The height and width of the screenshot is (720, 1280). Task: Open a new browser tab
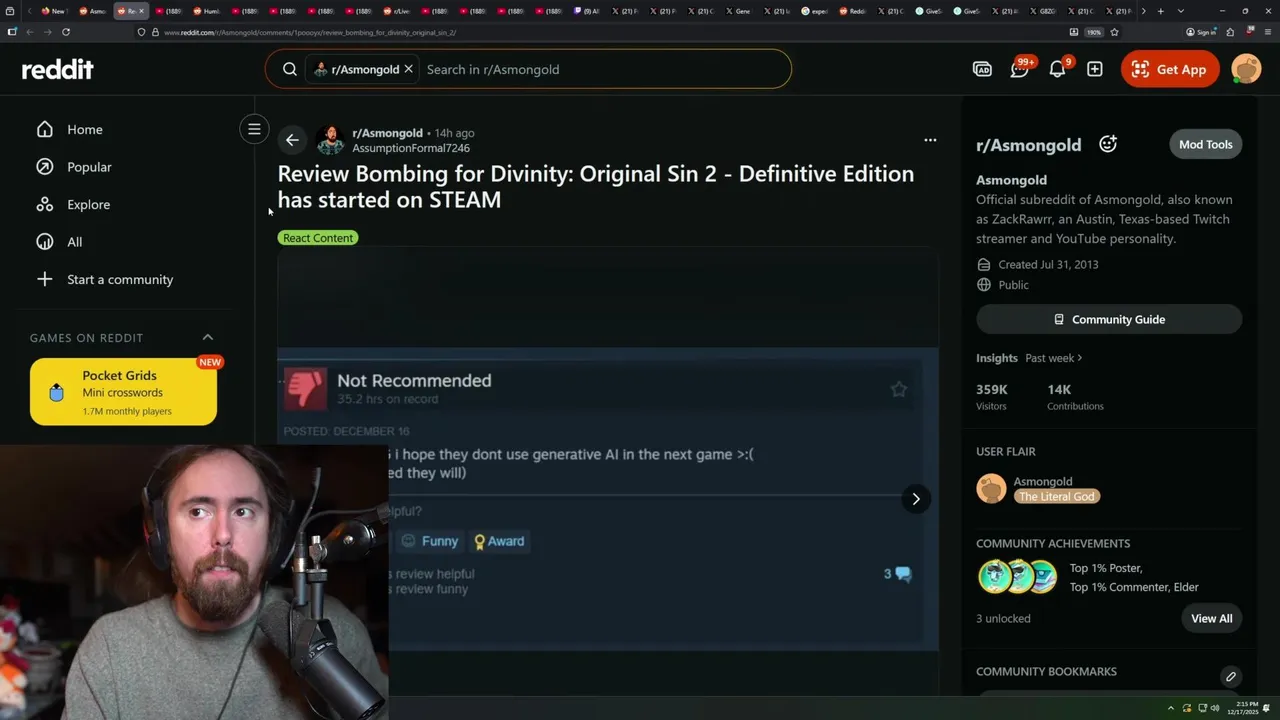(x=1160, y=11)
